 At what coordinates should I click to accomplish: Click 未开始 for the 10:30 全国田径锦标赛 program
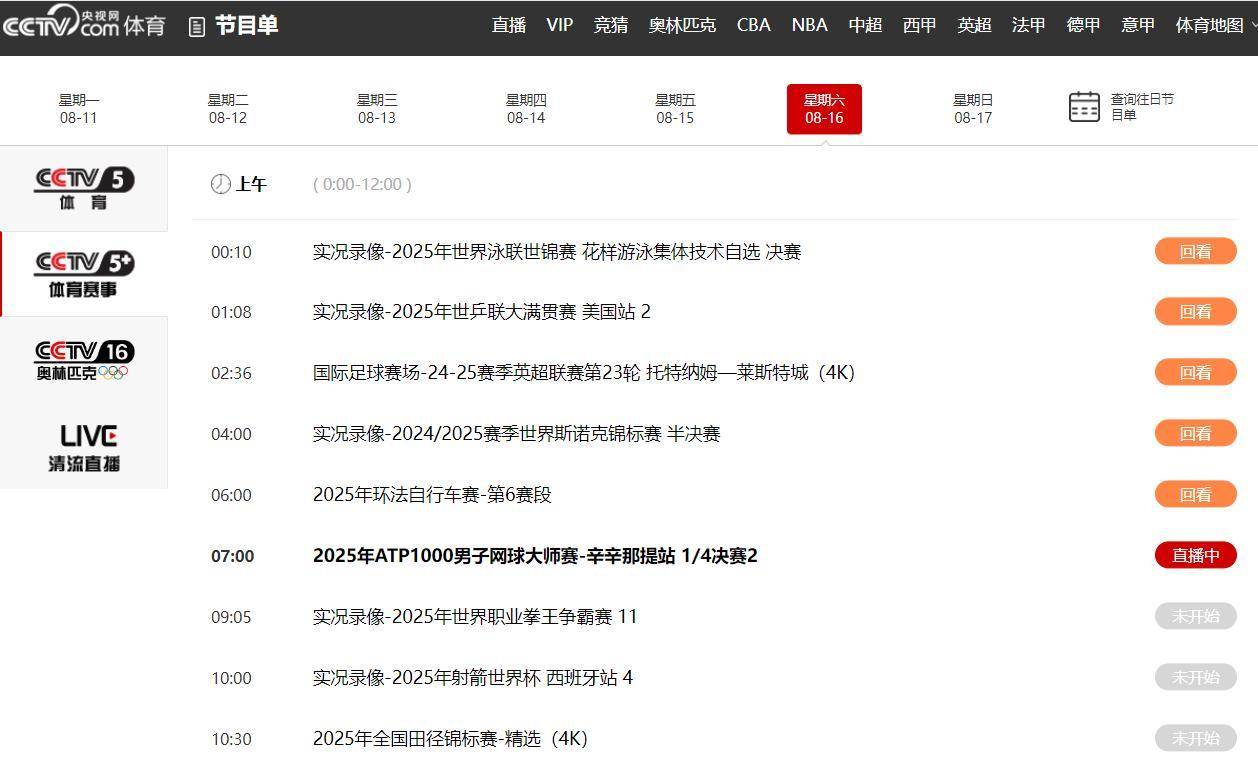(1196, 738)
